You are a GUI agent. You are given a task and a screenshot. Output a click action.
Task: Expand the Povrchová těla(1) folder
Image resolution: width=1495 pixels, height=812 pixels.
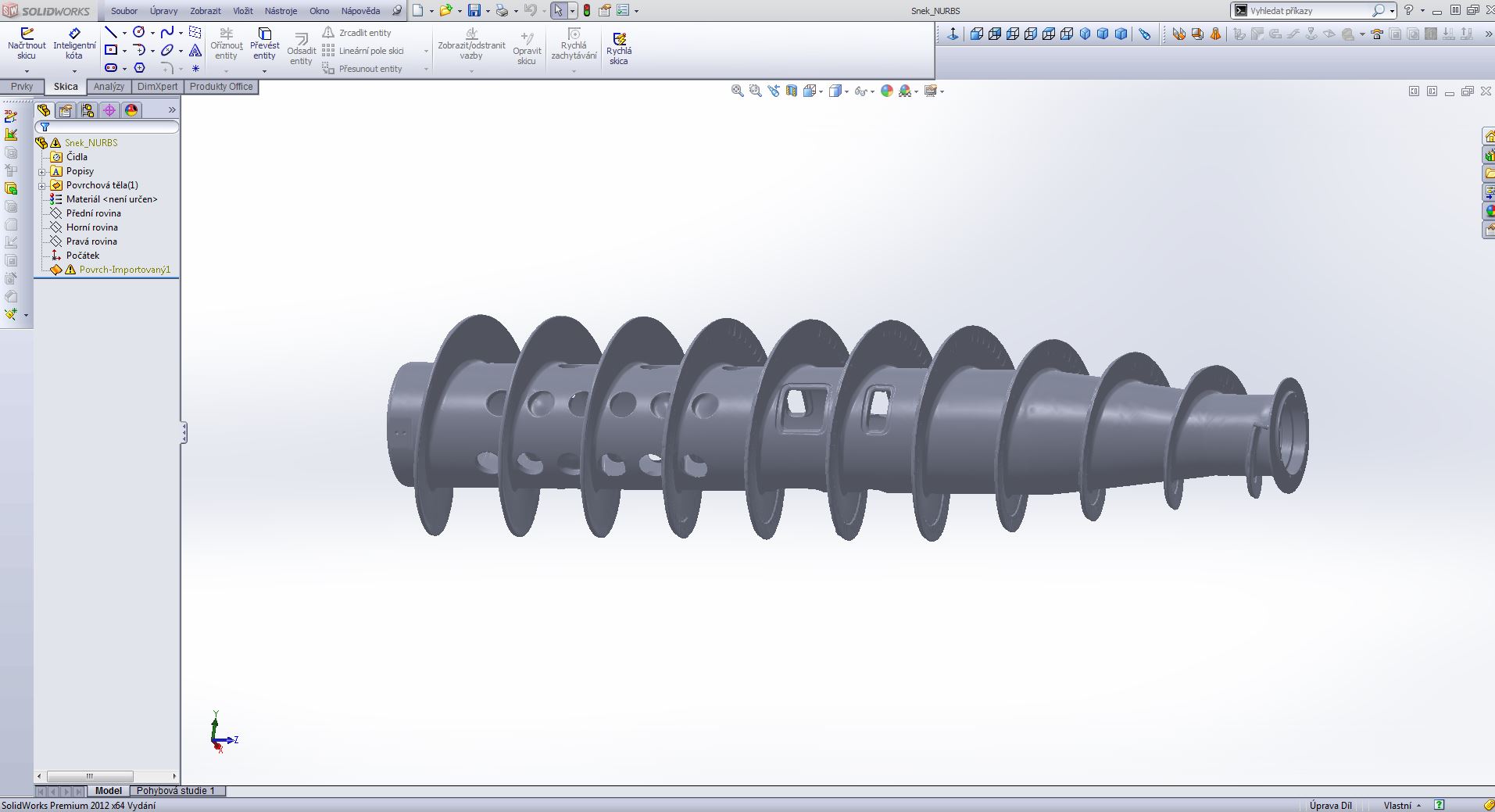click(x=42, y=185)
